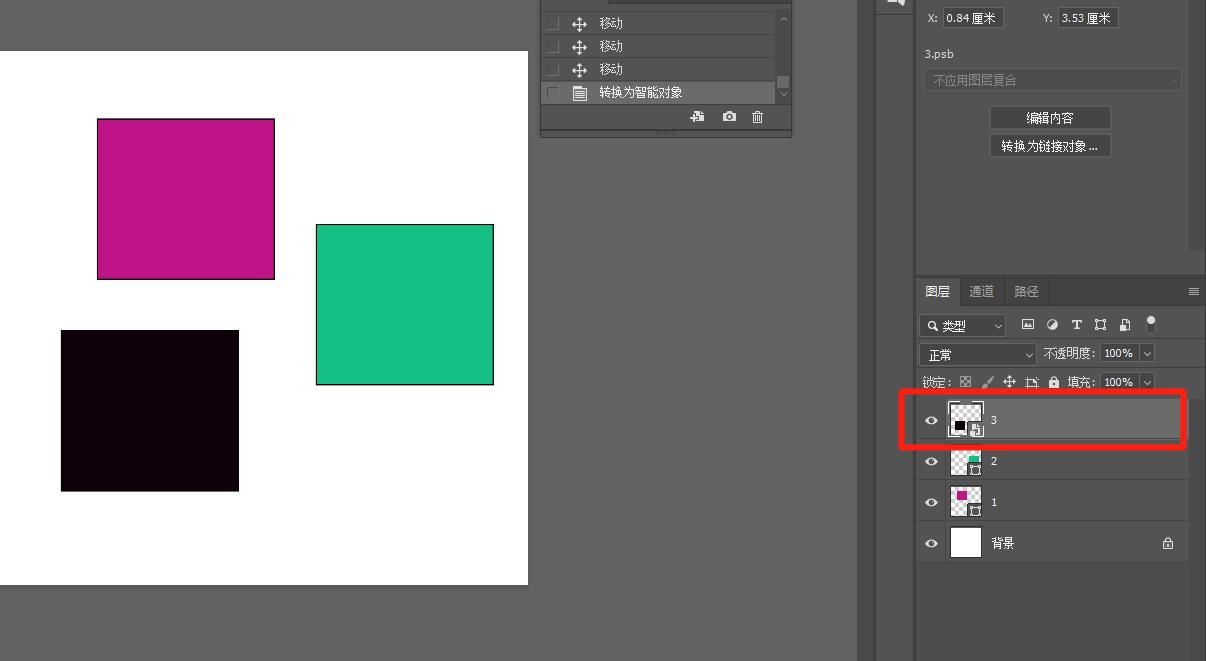The width and height of the screenshot is (1206, 661).
Task: Select the white 背景 layer thumbnail
Action: pyautogui.click(x=966, y=543)
